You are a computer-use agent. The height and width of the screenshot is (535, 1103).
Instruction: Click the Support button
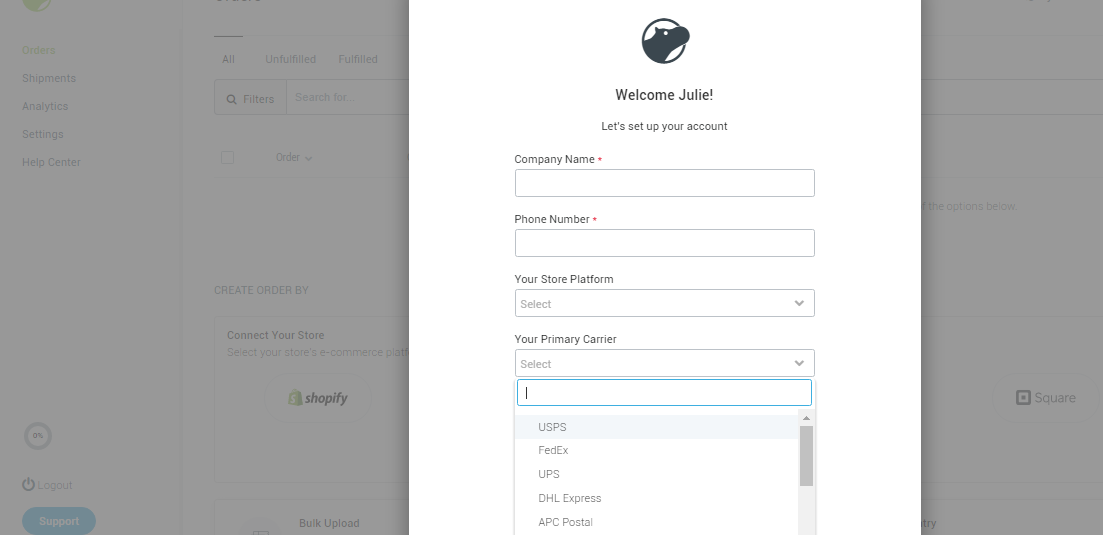click(59, 521)
